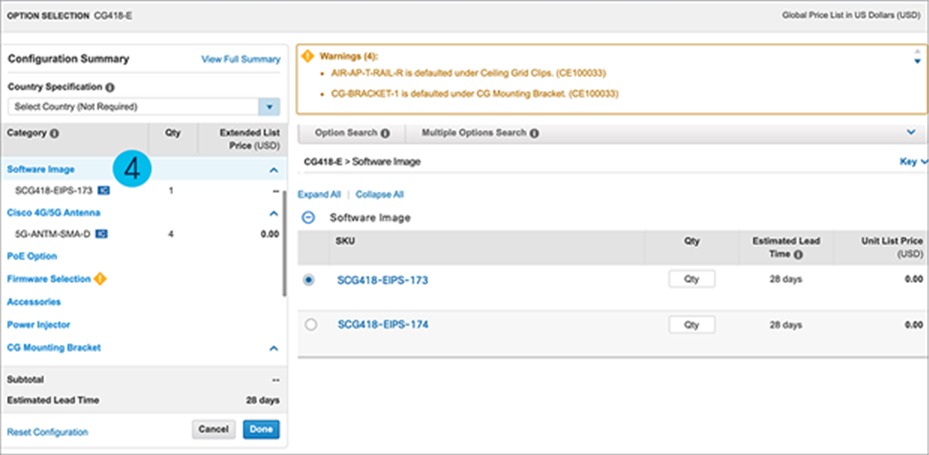The height and width of the screenshot is (455, 929).
Task: Open the Firmware Selection category
Action: pyautogui.click(x=49, y=279)
